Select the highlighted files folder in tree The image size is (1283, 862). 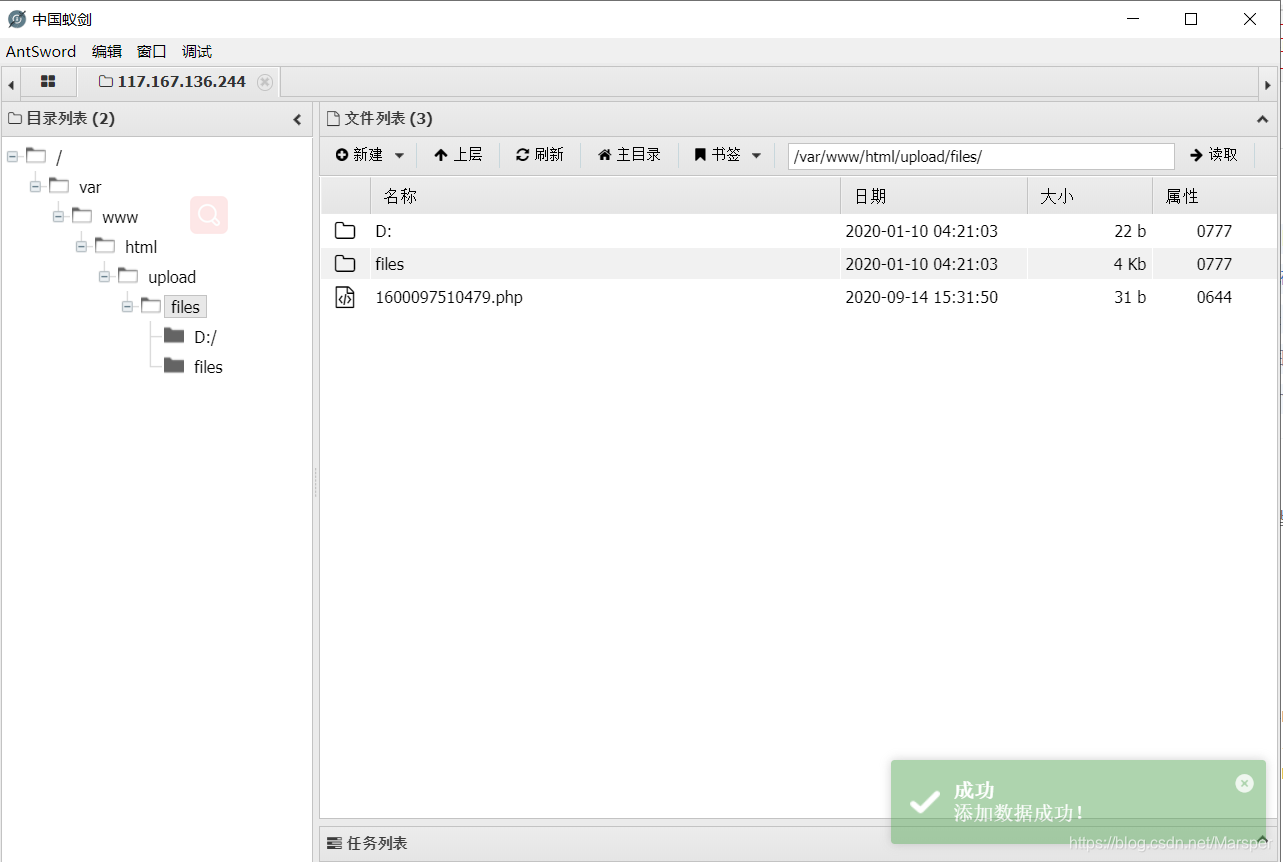pos(185,307)
